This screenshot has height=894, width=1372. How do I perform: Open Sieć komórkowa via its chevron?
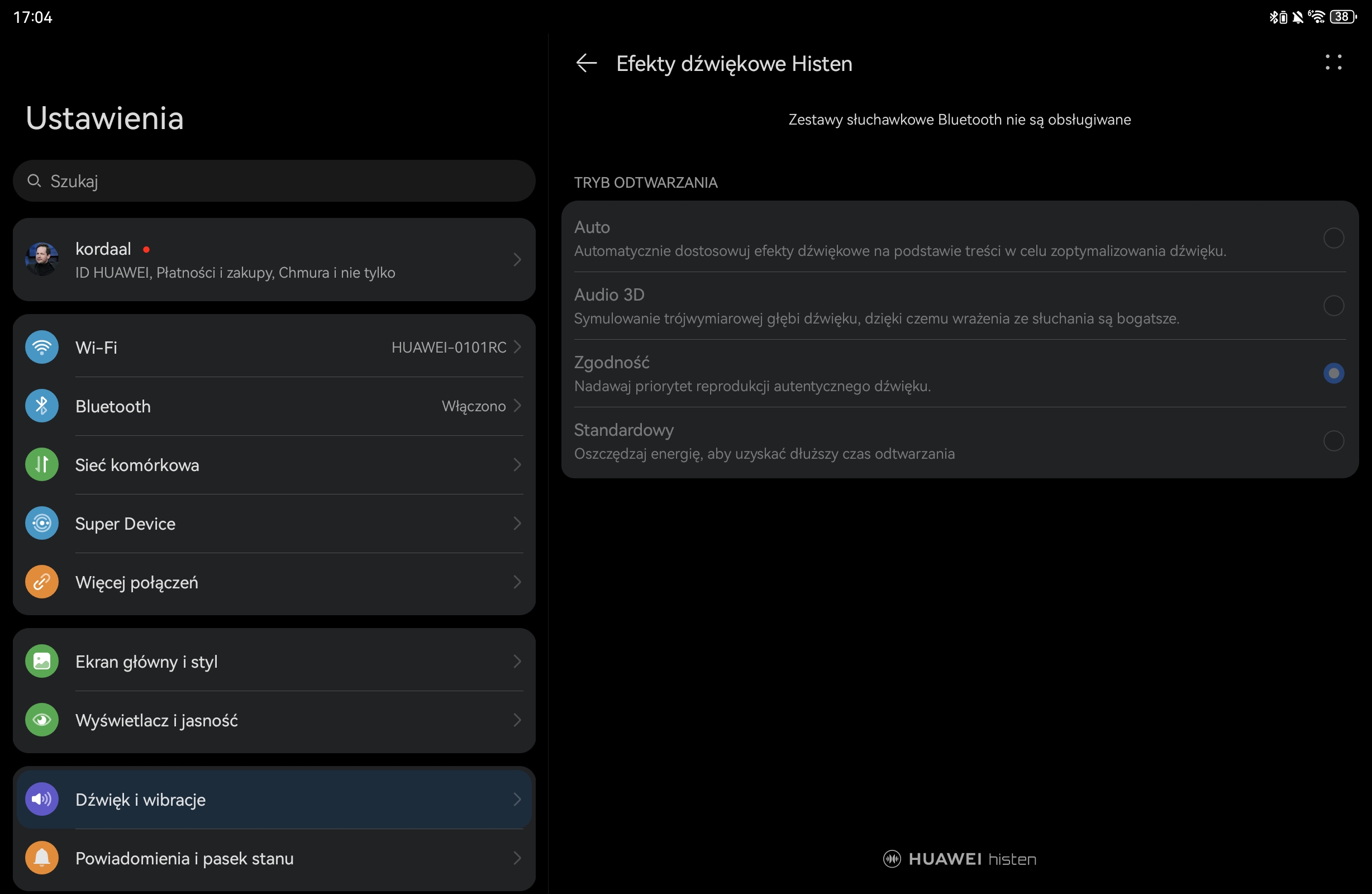click(517, 464)
